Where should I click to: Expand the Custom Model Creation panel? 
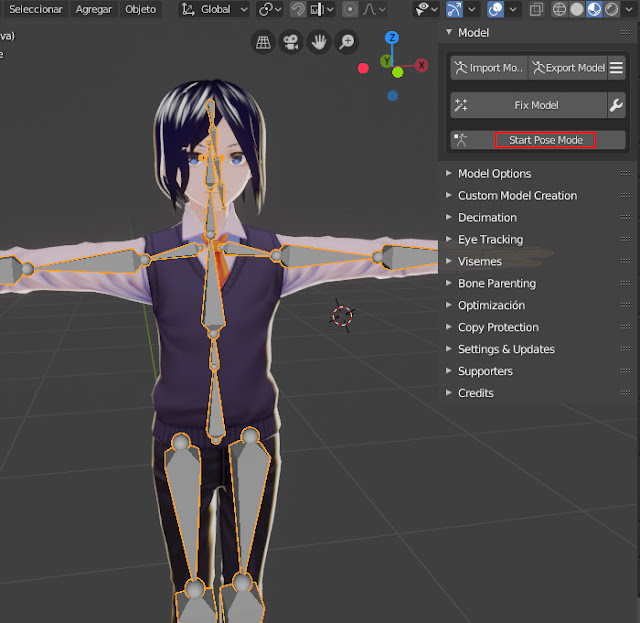(449, 195)
